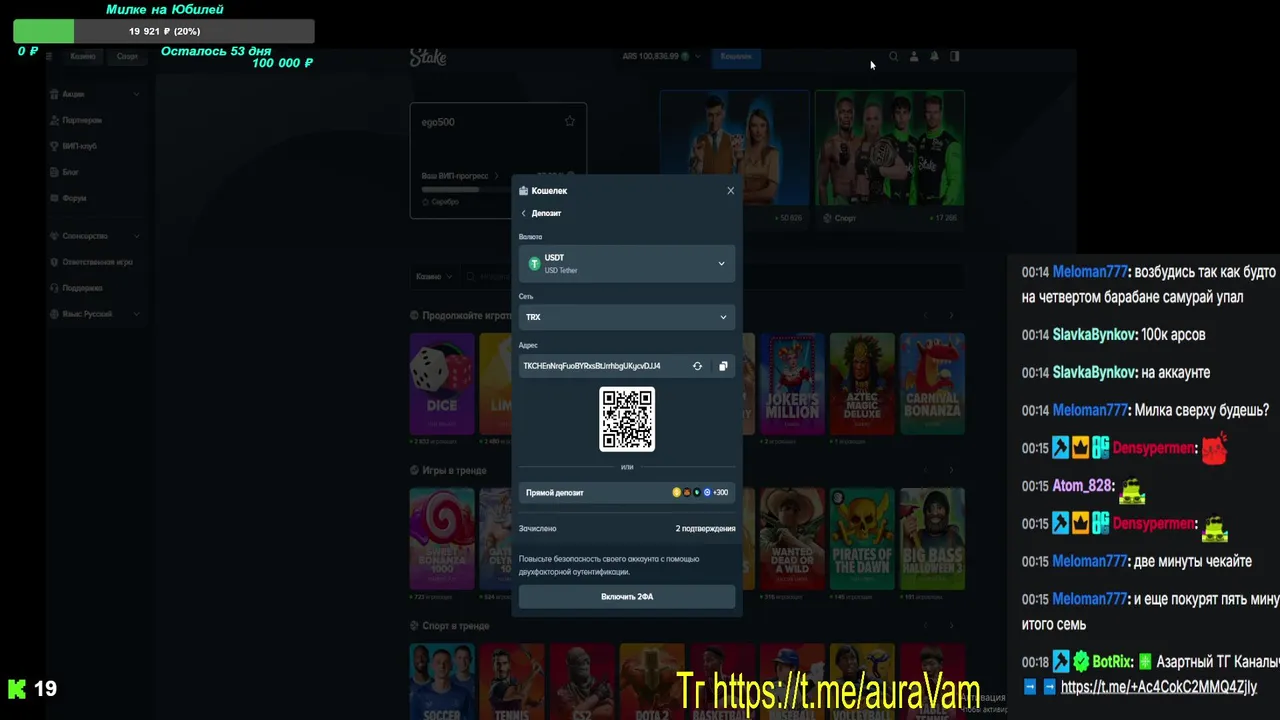Click SlavkaBynkov's '100к арсов' message name
Screen dimensions: 1280x720
coord(1094,334)
